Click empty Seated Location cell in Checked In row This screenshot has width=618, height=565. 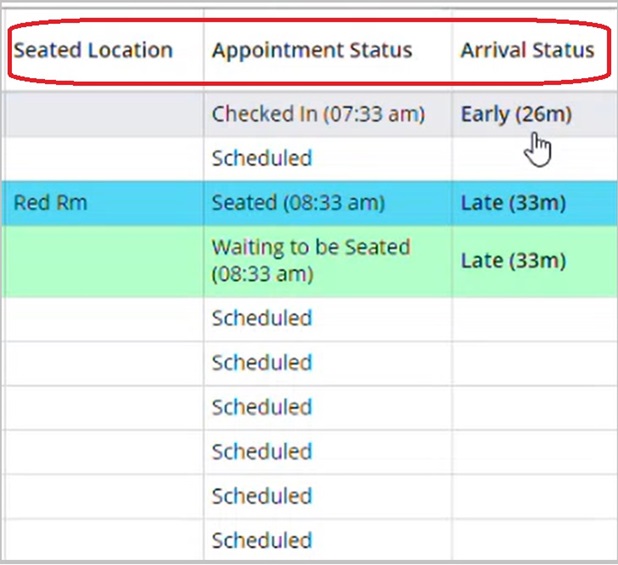click(x=100, y=114)
